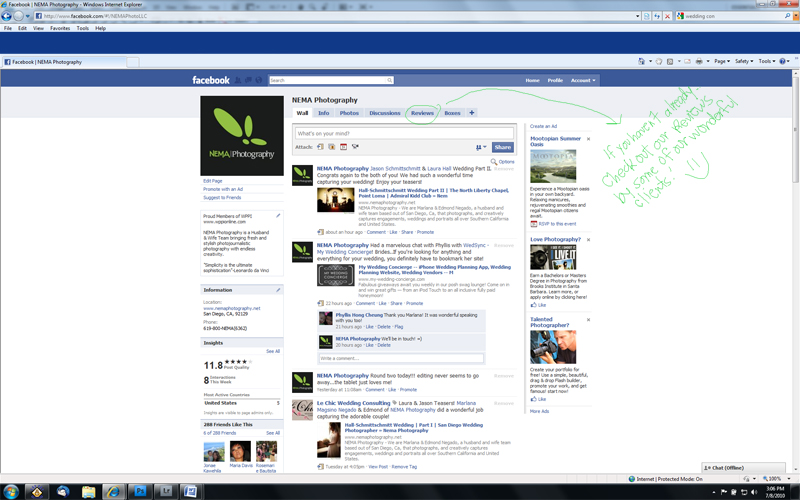
Task: Click Home in the Facebook header
Action: (532, 80)
